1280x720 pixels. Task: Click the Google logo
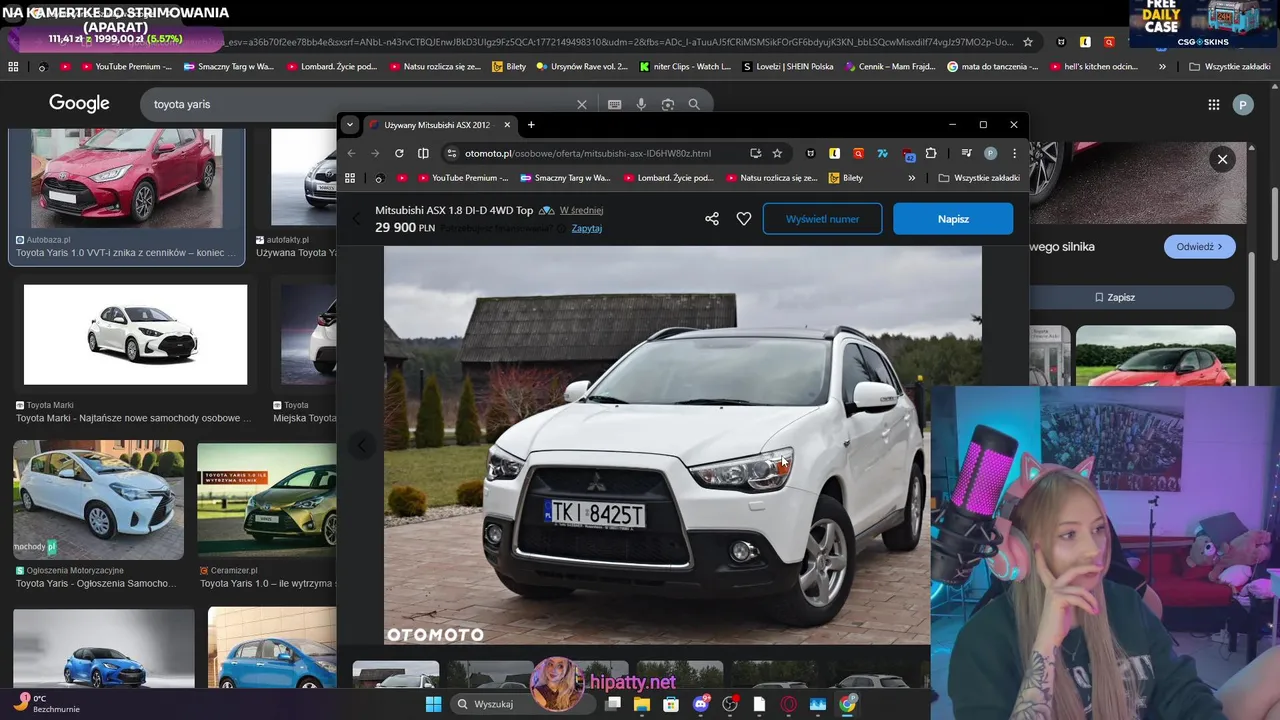tap(79, 104)
